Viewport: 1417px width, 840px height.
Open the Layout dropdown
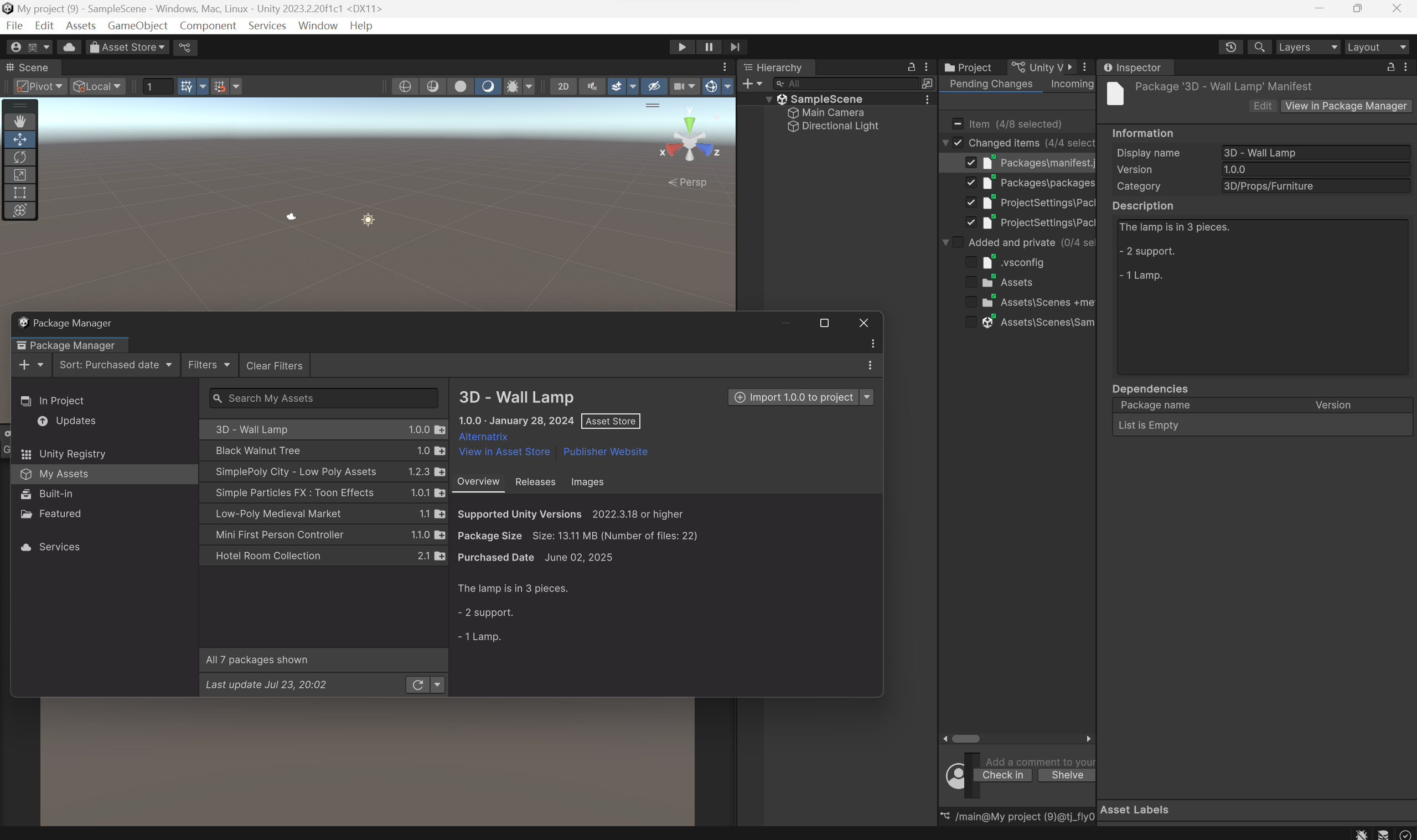click(1377, 47)
